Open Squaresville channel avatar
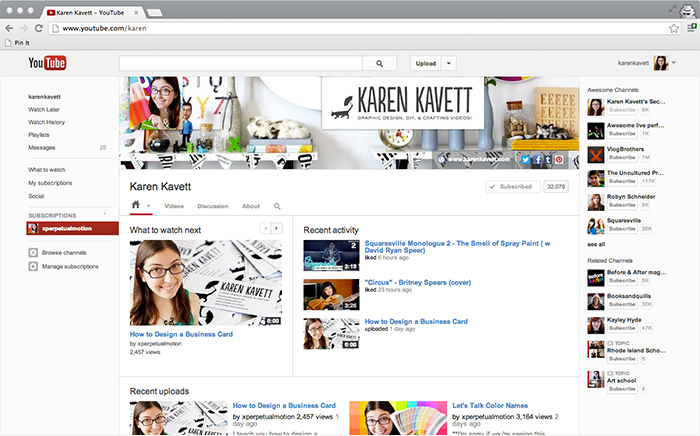700x436 pixels. 596,226
